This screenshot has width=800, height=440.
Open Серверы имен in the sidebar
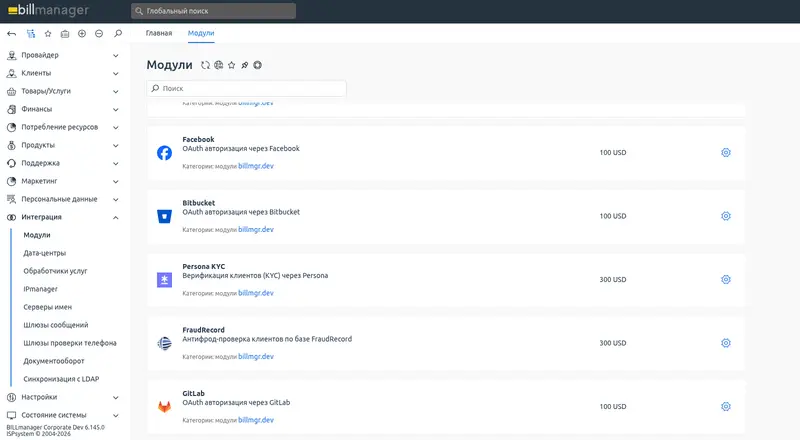pyautogui.click(x=47, y=307)
